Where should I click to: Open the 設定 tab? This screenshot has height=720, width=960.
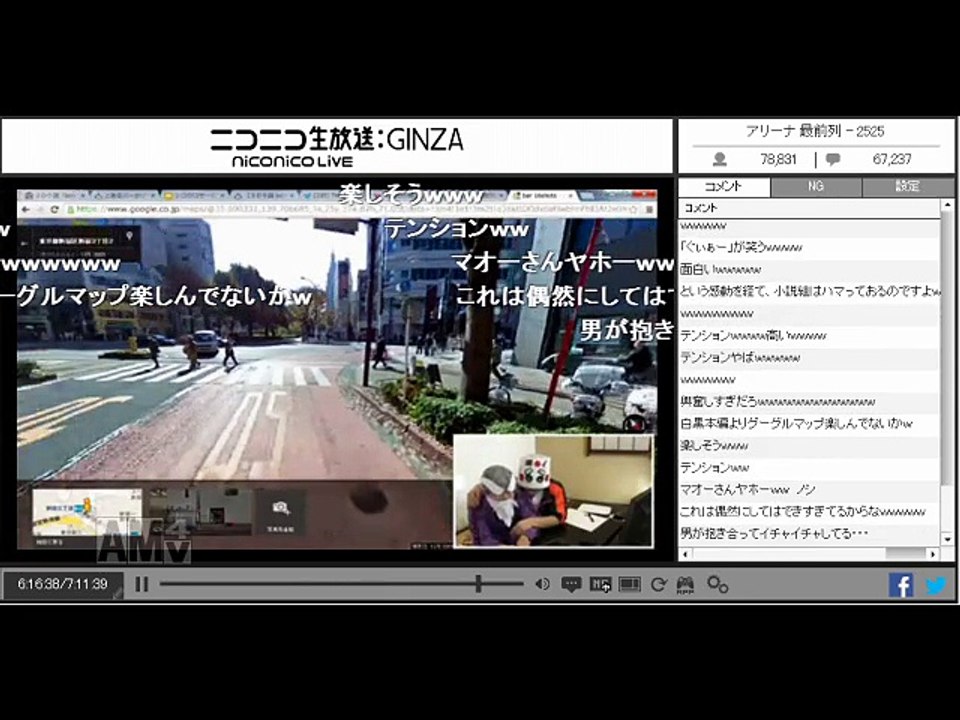[908, 186]
